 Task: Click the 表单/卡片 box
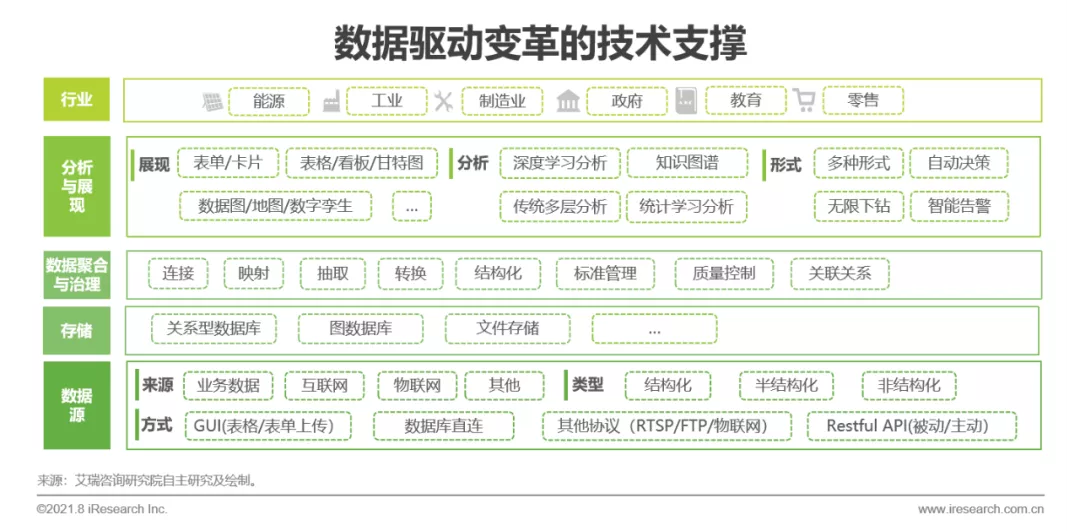tap(228, 163)
